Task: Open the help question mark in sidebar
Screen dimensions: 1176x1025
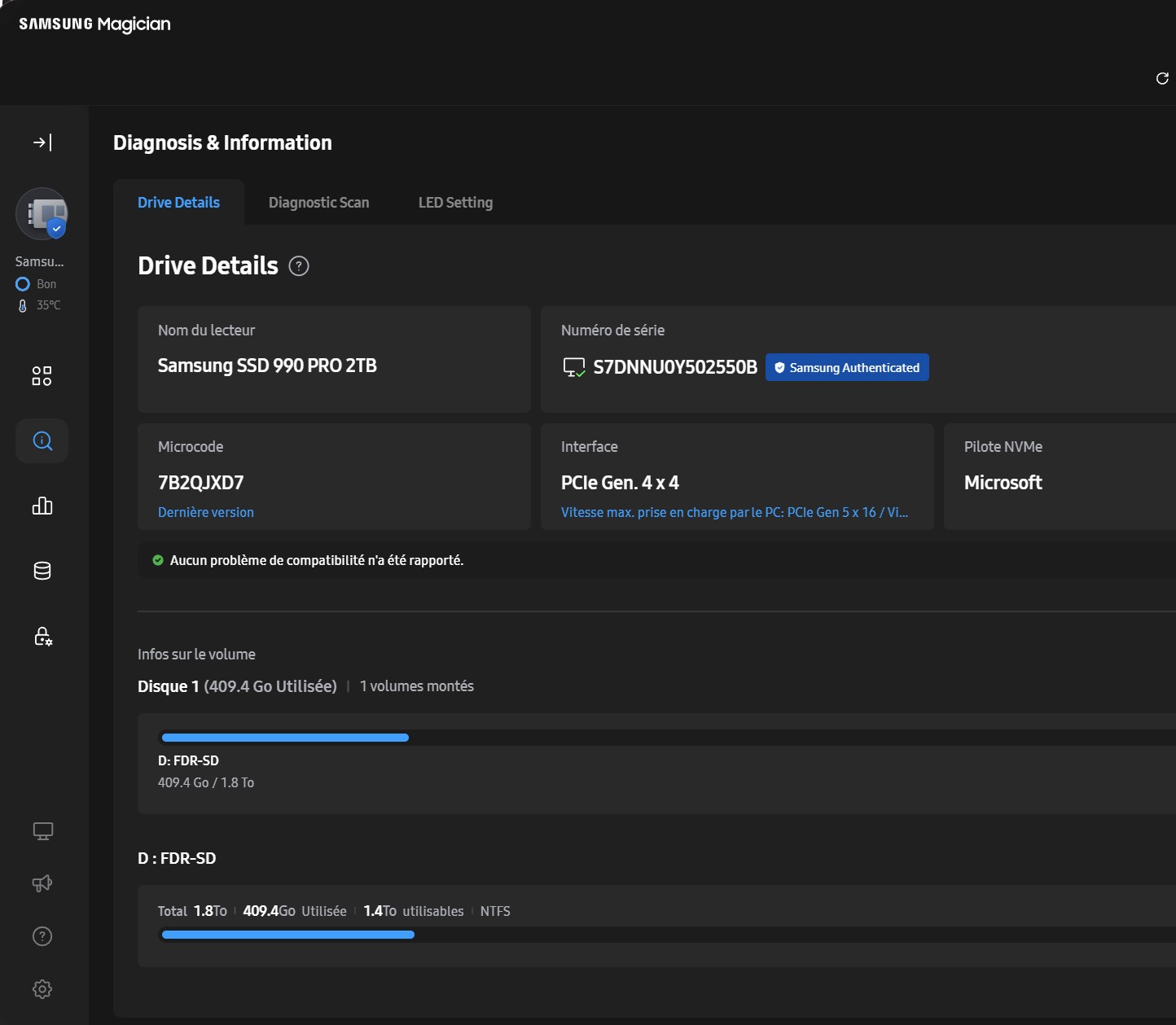Action: (42, 936)
